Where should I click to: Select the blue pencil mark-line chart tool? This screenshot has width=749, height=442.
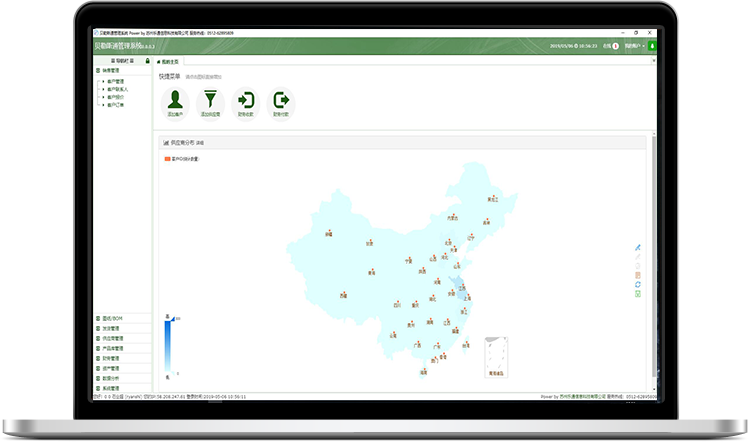tap(638, 248)
